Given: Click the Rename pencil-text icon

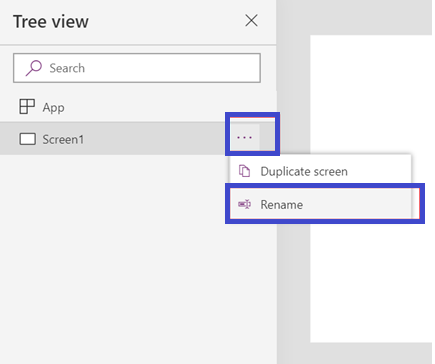Looking at the screenshot, I should point(244,204).
